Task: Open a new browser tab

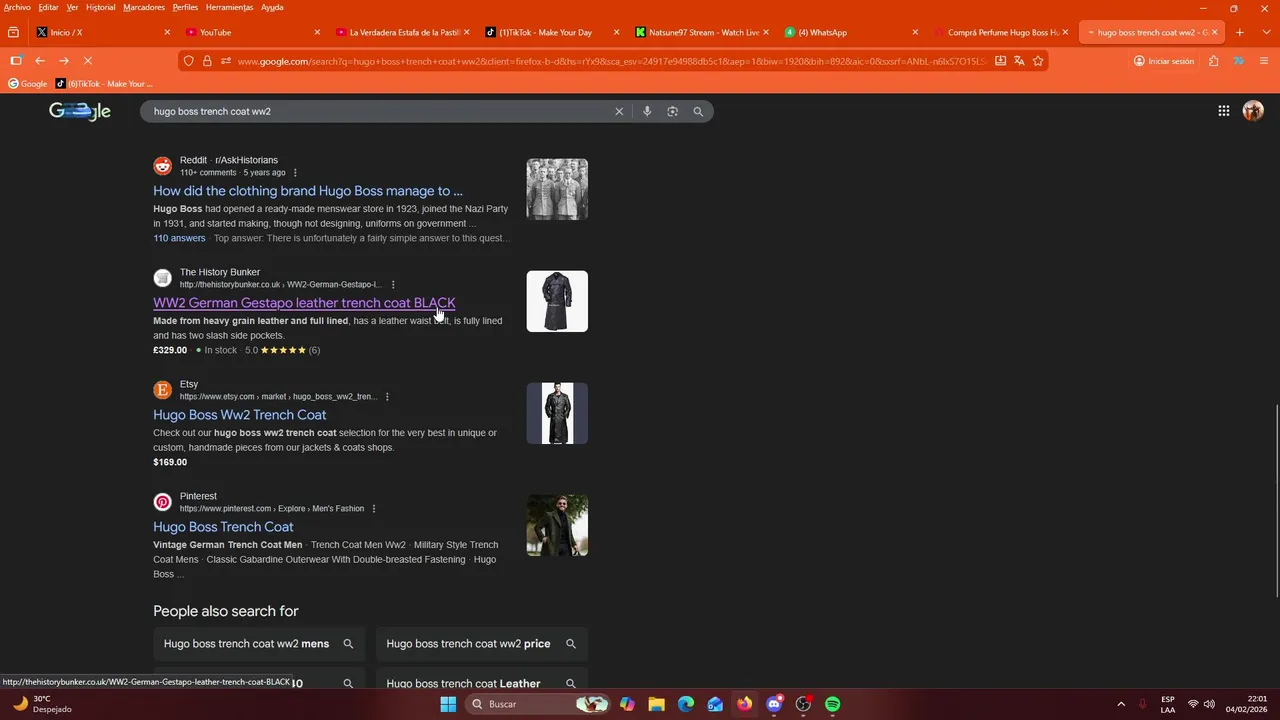Action: pyautogui.click(x=1239, y=32)
